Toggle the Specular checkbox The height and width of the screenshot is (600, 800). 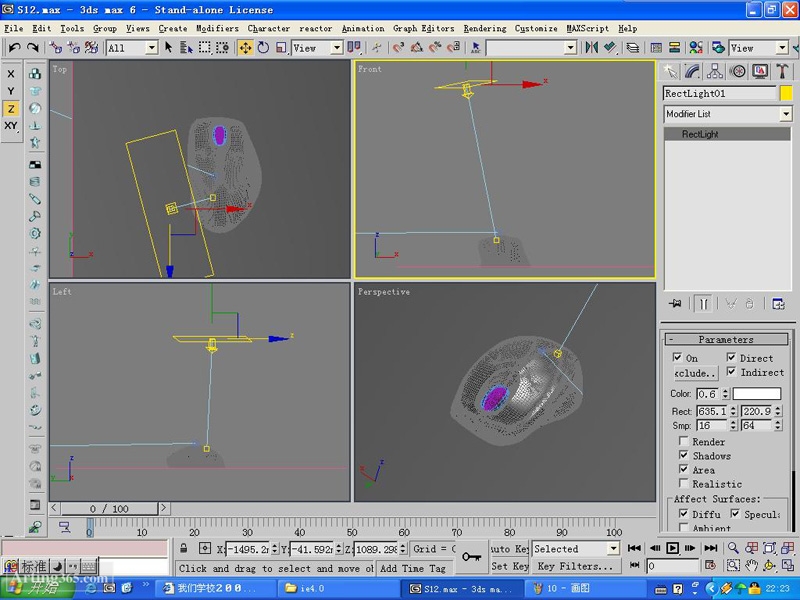click(735, 513)
